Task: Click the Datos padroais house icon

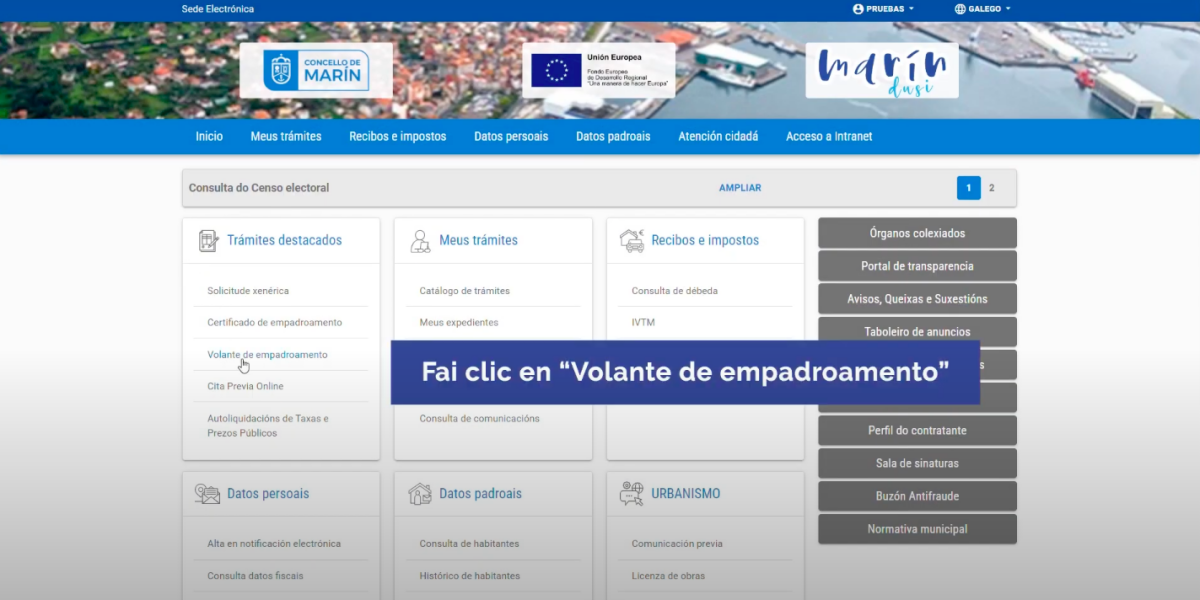Action: coord(420,493)
